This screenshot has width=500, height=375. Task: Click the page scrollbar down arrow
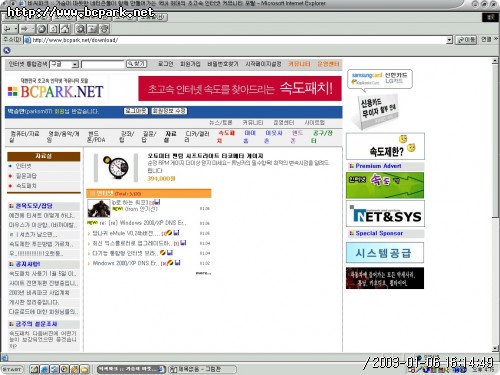[x=495, y=348]
